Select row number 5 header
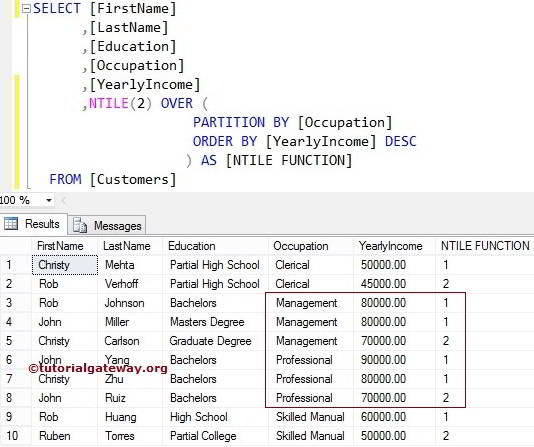This screenshot has height=447, width=534. pos(16,341)
